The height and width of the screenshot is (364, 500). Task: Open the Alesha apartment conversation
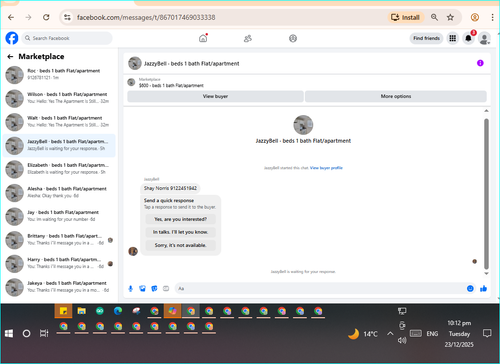59,193
